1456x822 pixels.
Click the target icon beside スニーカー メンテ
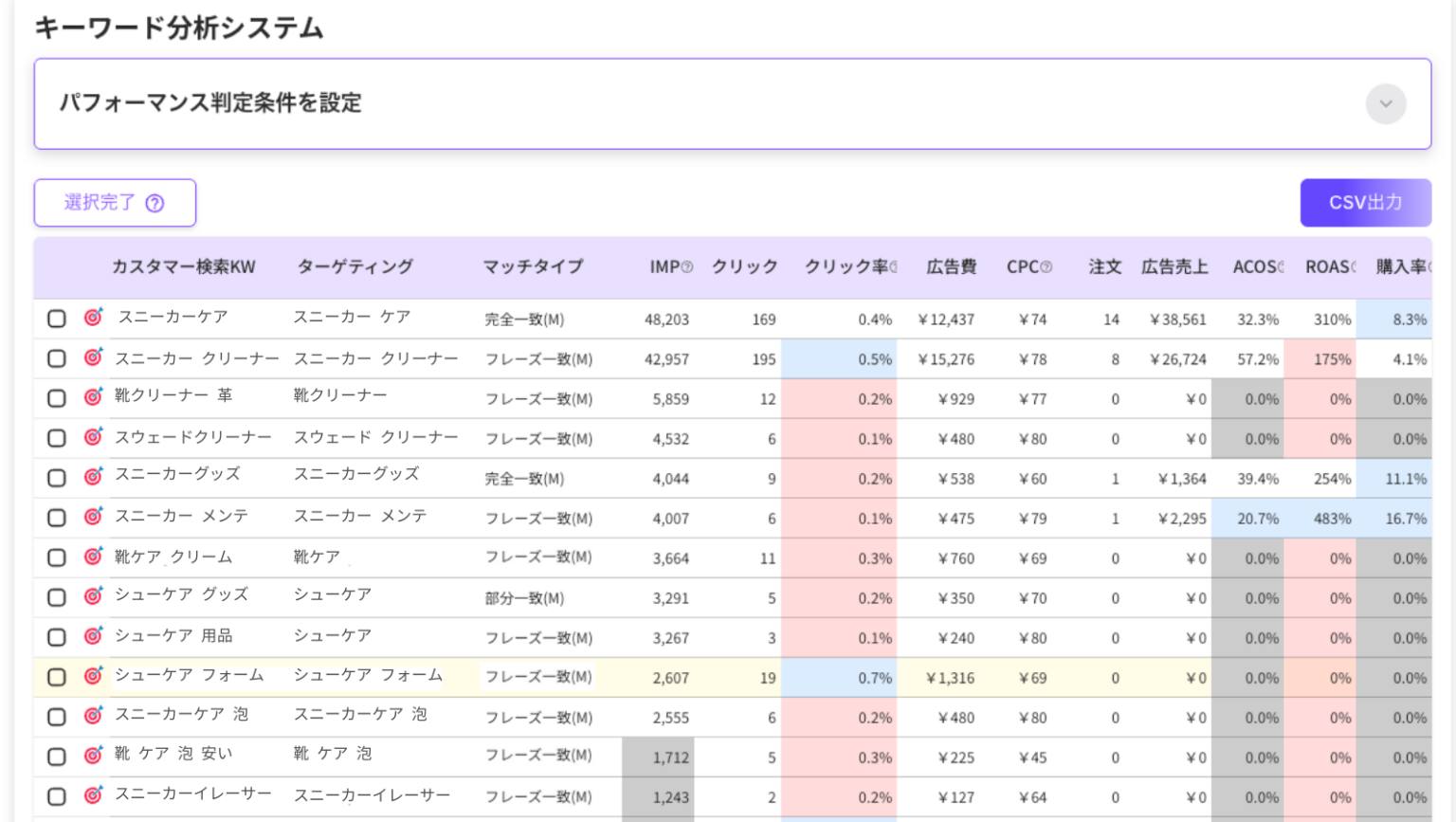tap(93, 517)
